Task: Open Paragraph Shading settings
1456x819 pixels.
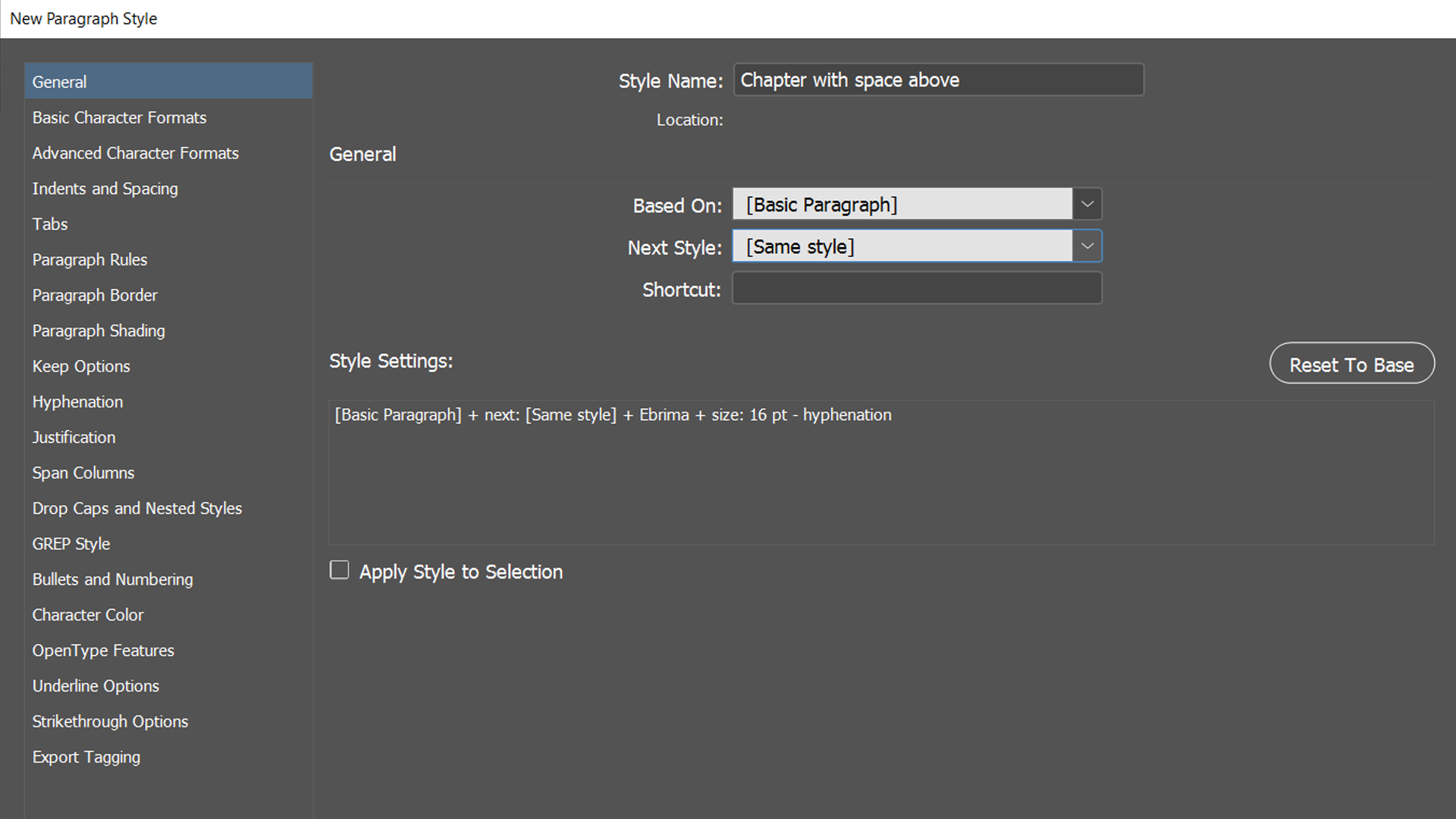Action: tap(99, 331)
